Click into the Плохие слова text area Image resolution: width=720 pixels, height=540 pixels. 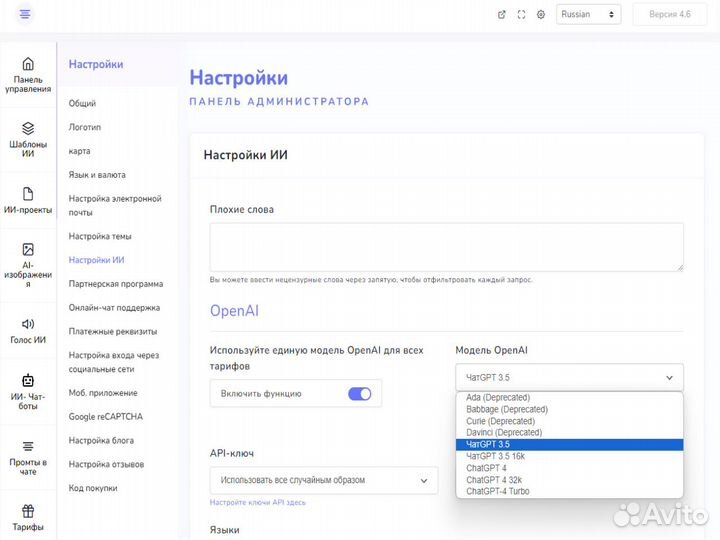coord(446,247)
